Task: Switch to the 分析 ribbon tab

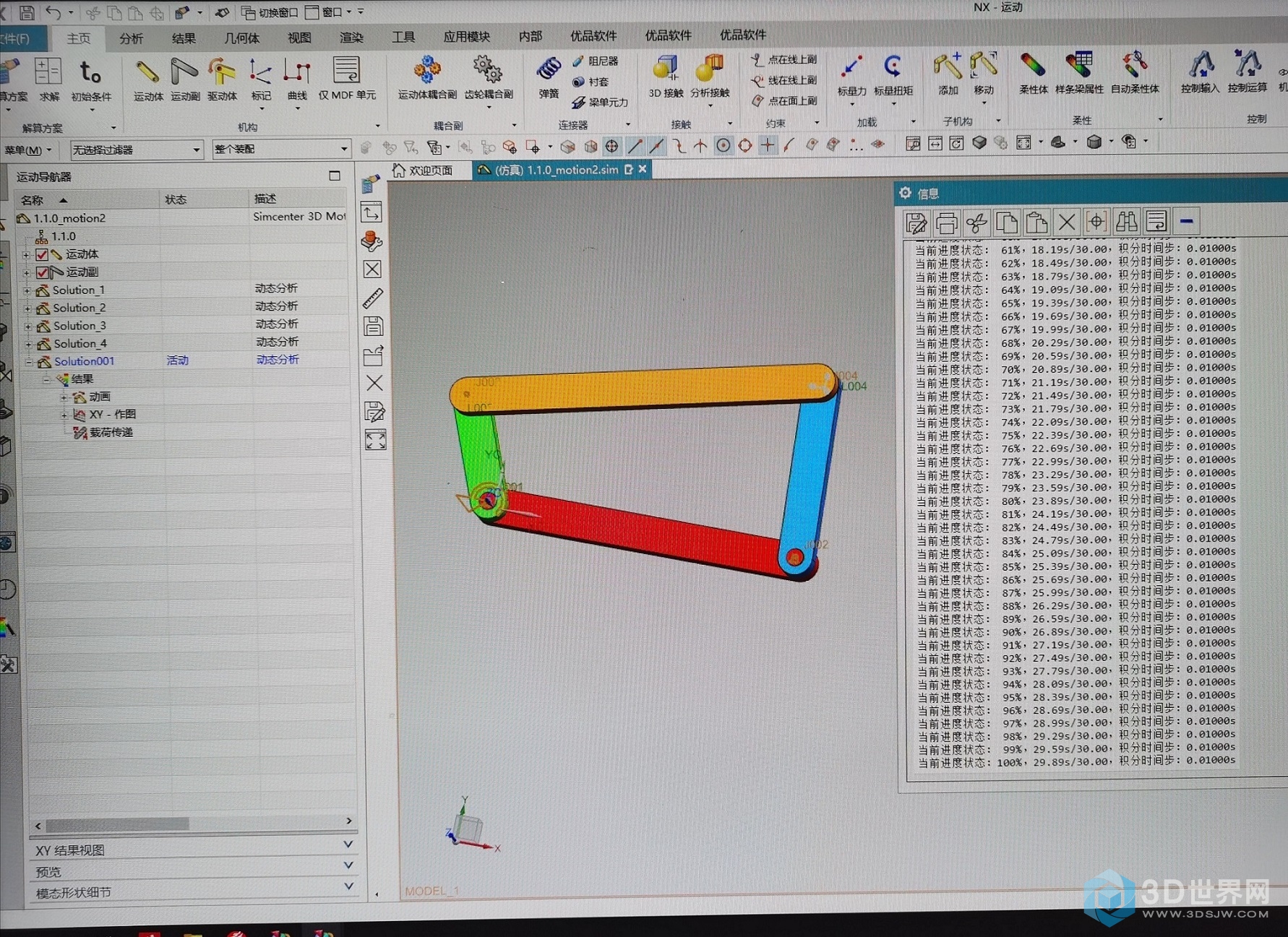Action: (x=131, y=38)
